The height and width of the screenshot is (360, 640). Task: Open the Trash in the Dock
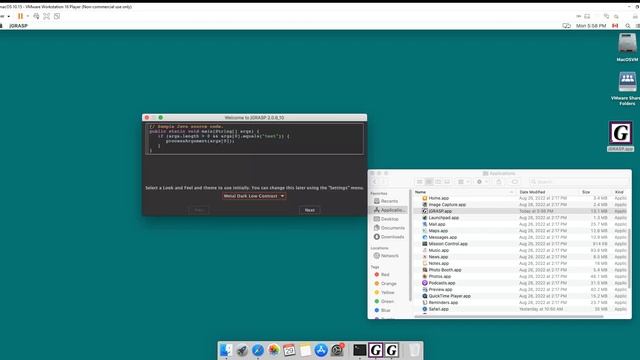click(413, 350)
